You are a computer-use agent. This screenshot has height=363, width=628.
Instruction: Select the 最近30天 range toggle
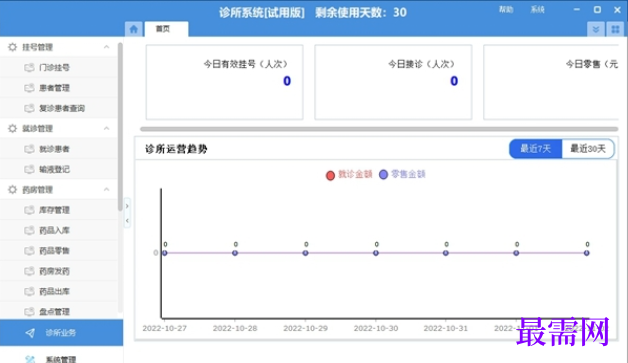(588, 149)
